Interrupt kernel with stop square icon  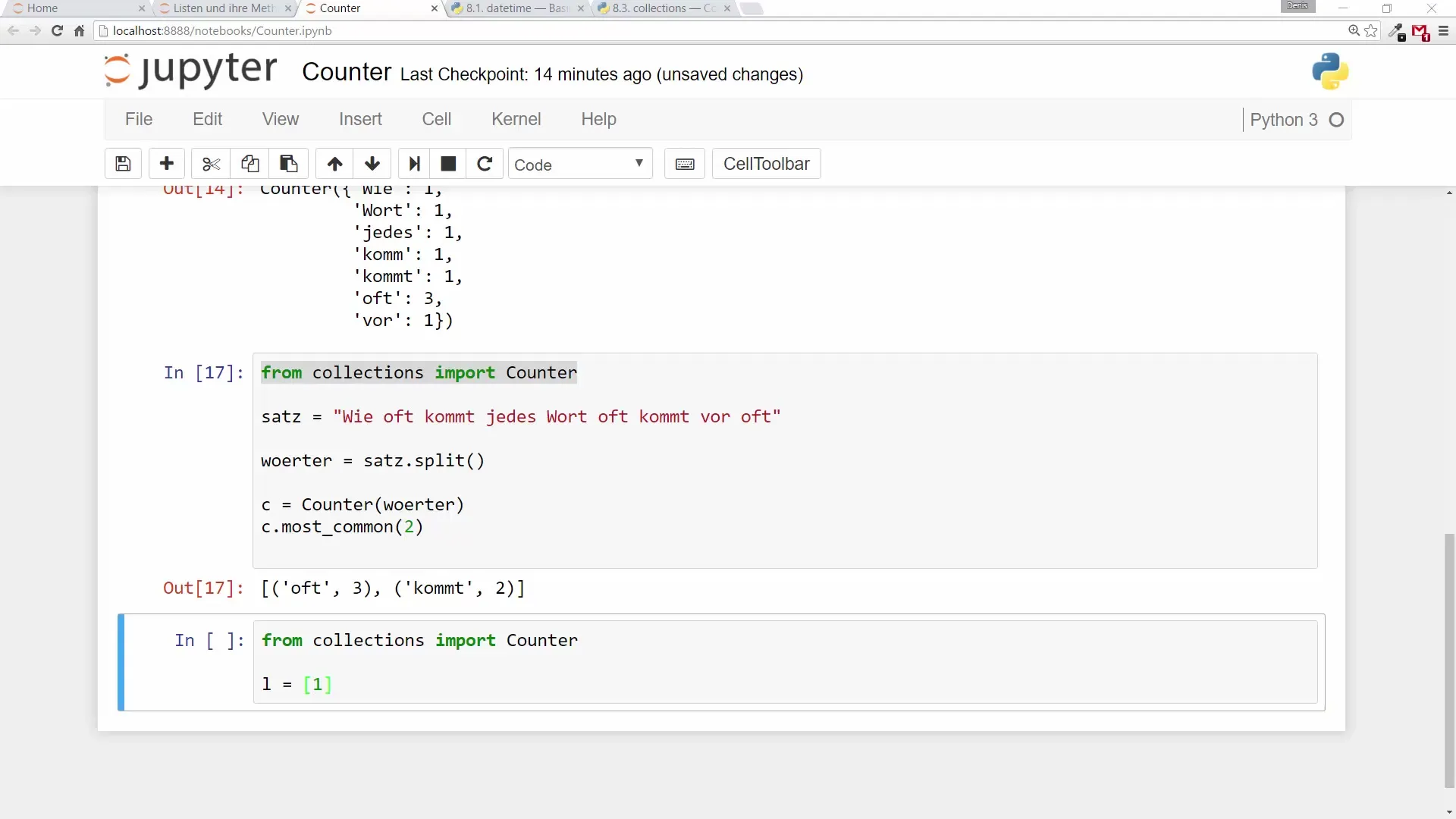pos(448,164)
